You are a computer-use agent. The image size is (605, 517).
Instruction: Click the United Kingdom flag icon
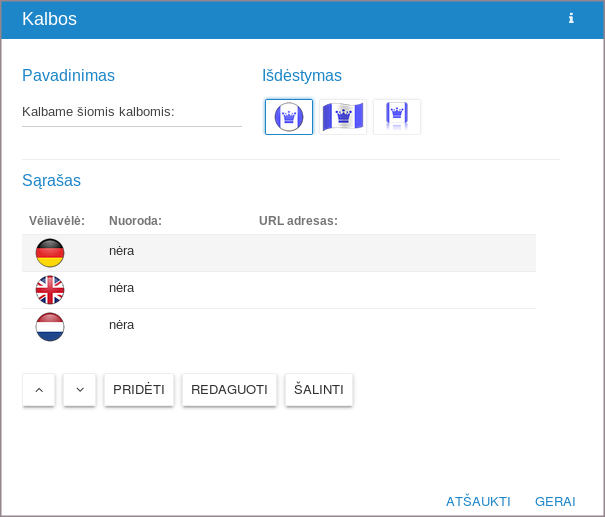tap(50, 290)
